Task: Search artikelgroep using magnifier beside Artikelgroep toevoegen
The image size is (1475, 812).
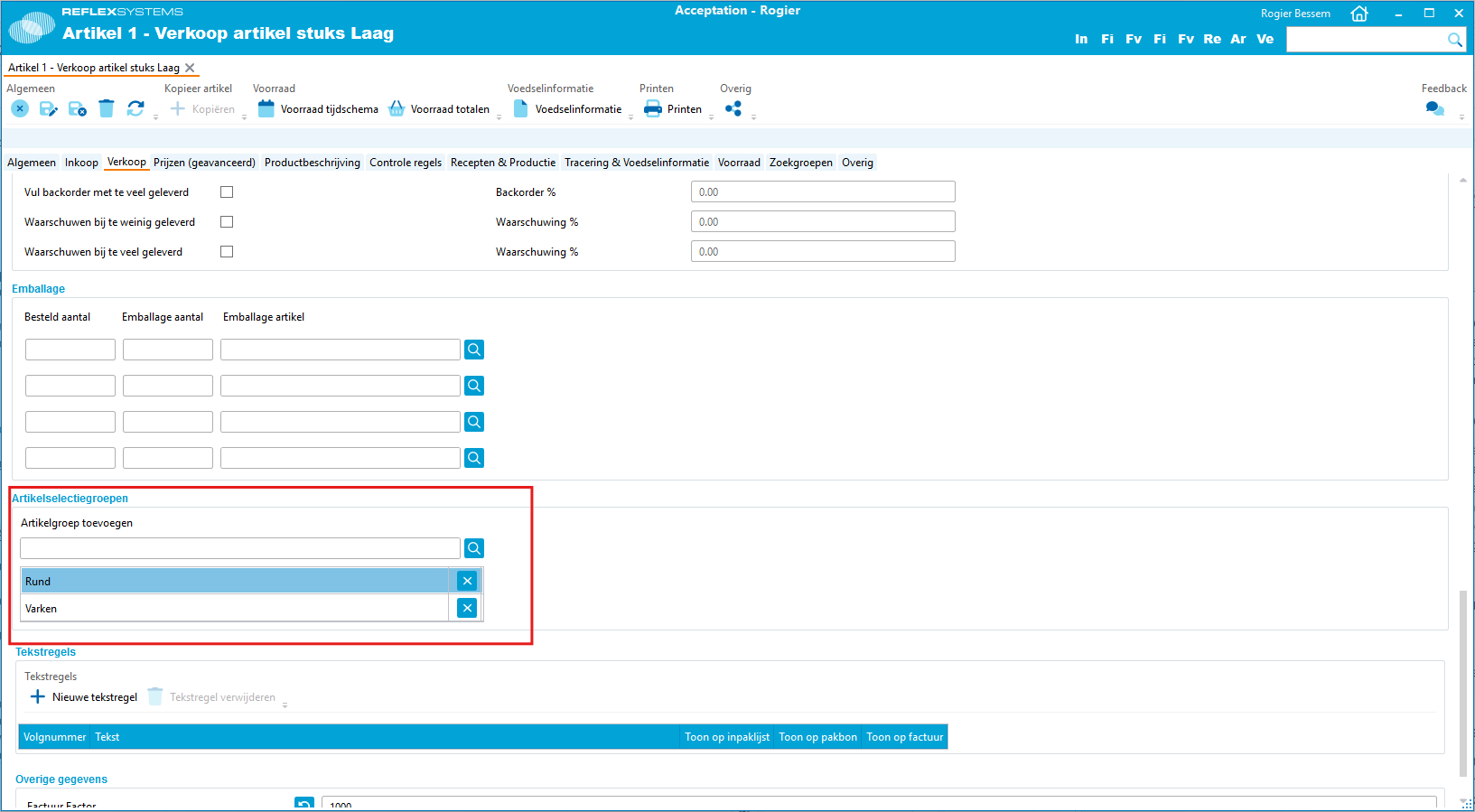Action: point(474,548)
